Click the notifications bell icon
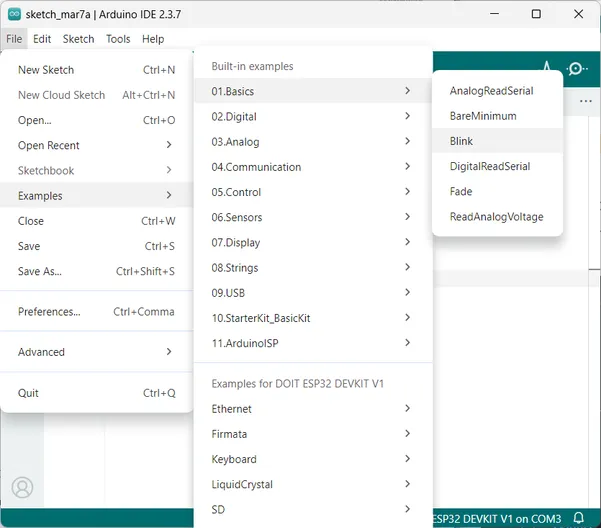This screenshot has width=601, height=528. (x=579, y=518)
